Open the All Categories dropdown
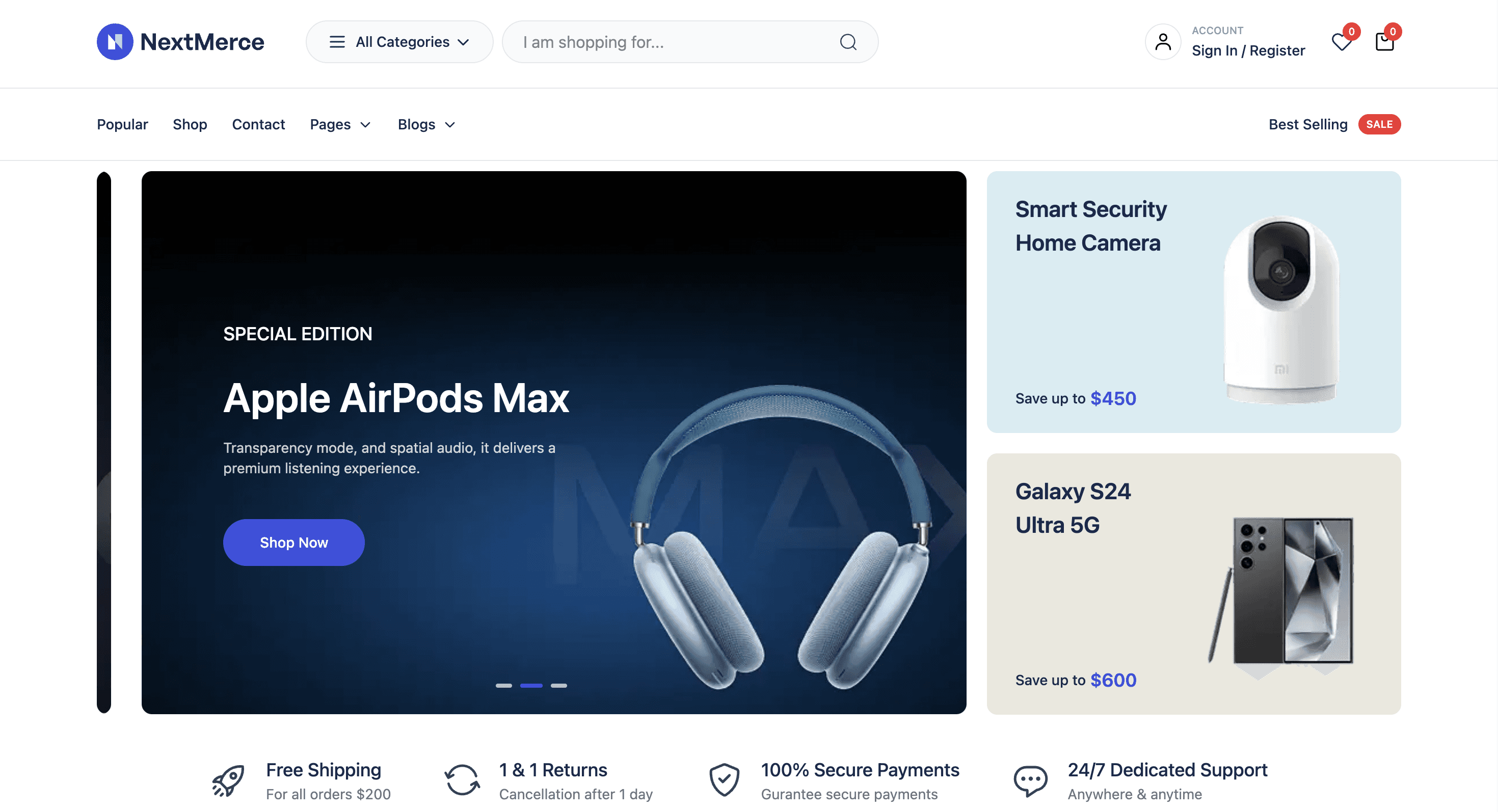The height and width of the screenshot is (812, 1498). coord(399,42)
